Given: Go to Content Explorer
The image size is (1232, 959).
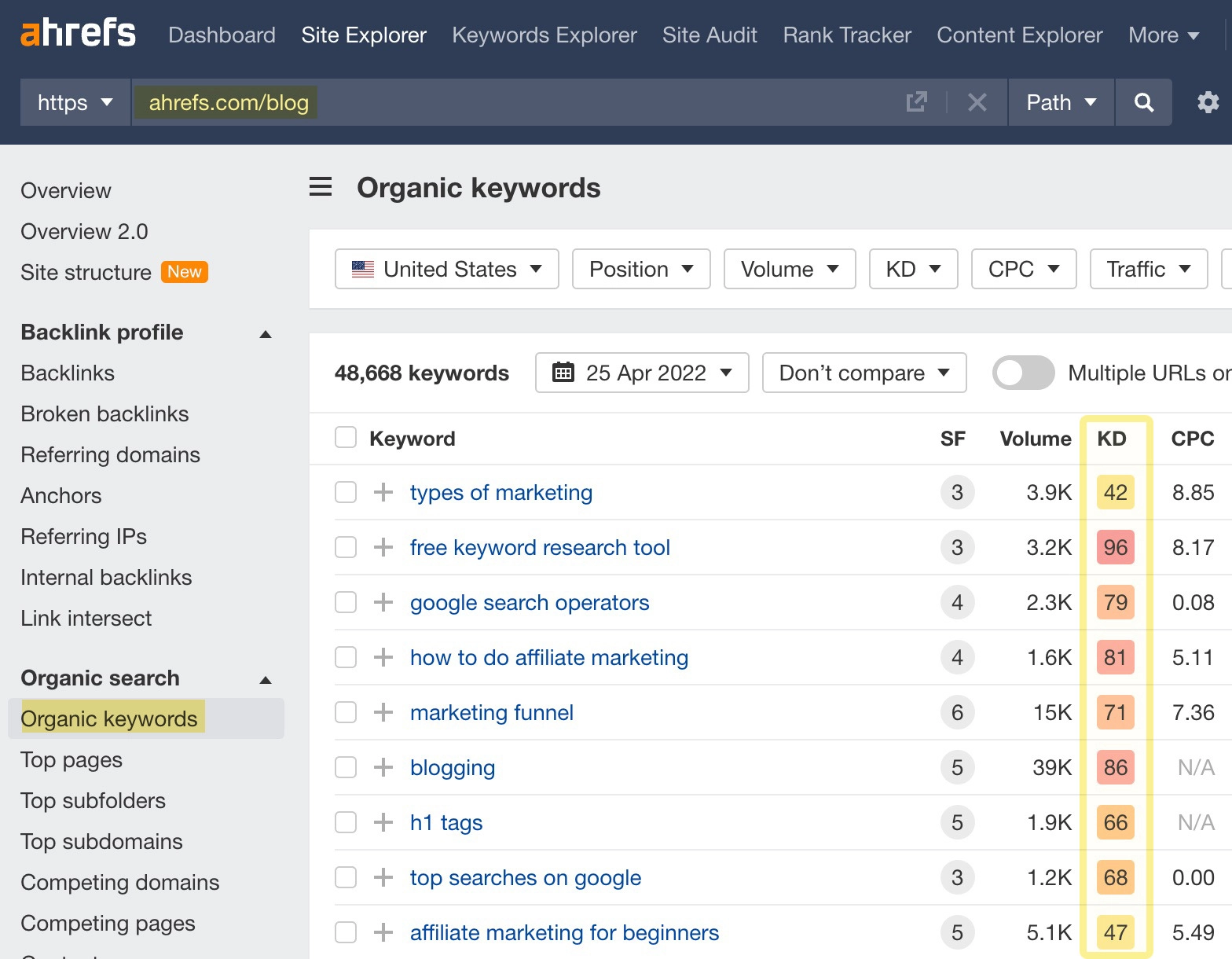Looking at the screenshot, I should pos(1020,35).
